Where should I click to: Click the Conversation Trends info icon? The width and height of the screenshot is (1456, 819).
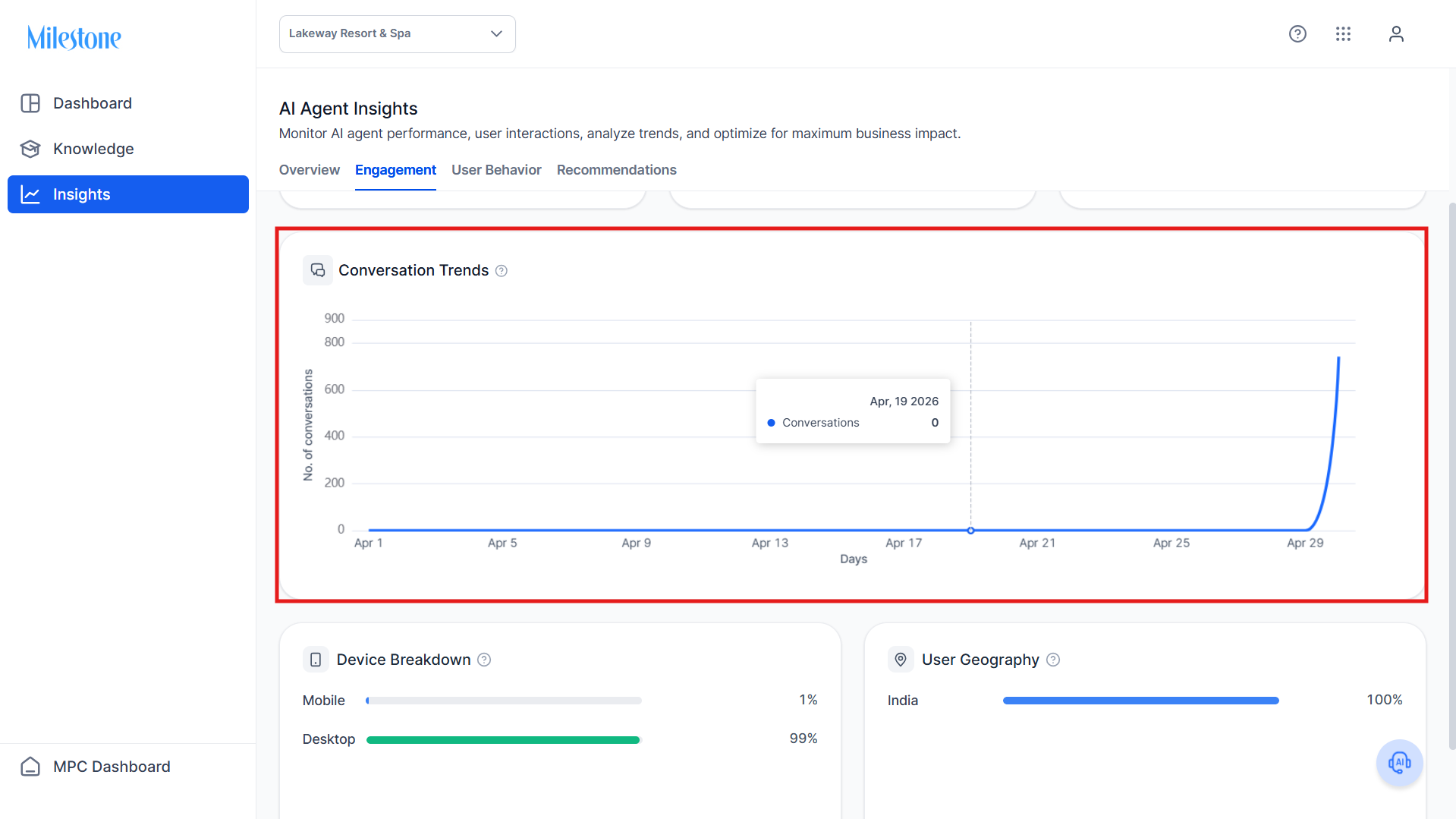coord(502,271)
